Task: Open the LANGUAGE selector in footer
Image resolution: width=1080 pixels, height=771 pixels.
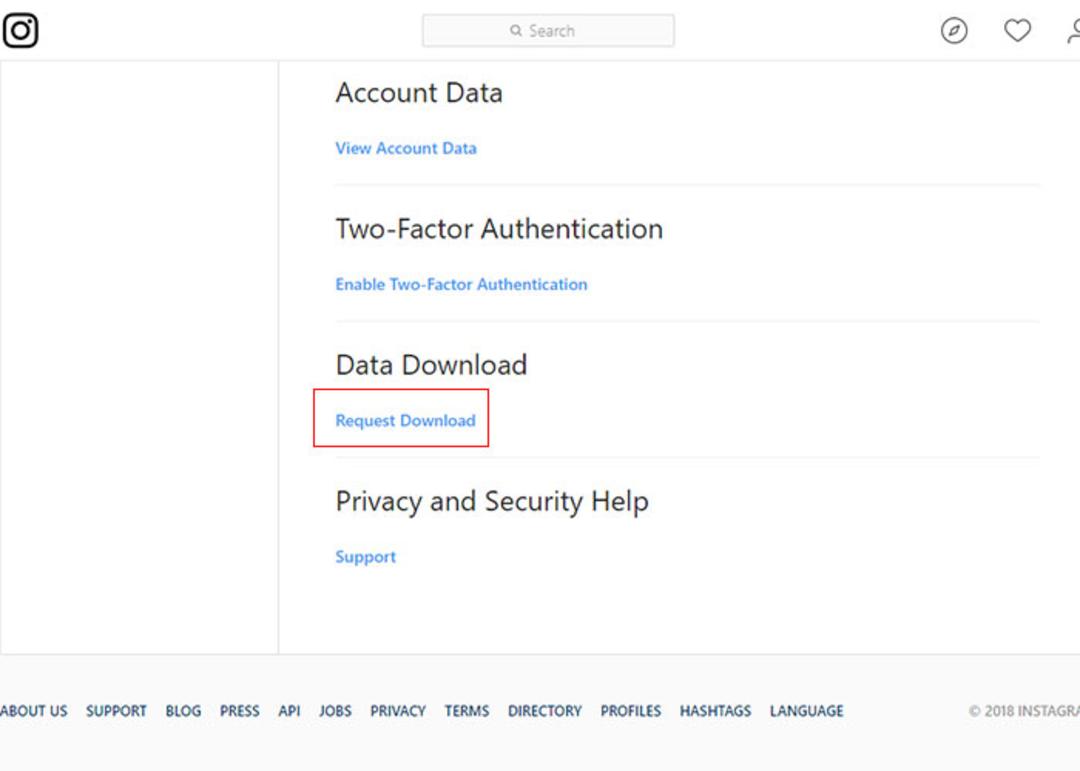Action: (807, 711)
